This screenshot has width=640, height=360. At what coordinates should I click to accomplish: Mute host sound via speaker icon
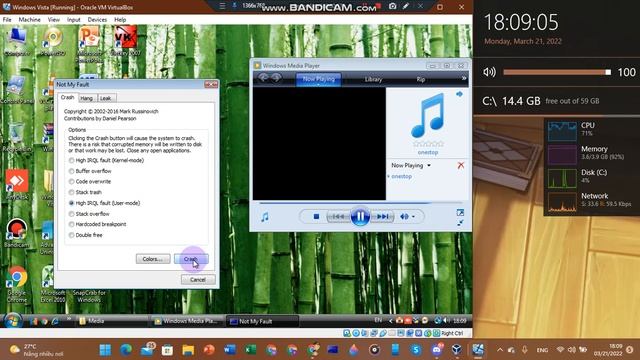pos(489,72)
